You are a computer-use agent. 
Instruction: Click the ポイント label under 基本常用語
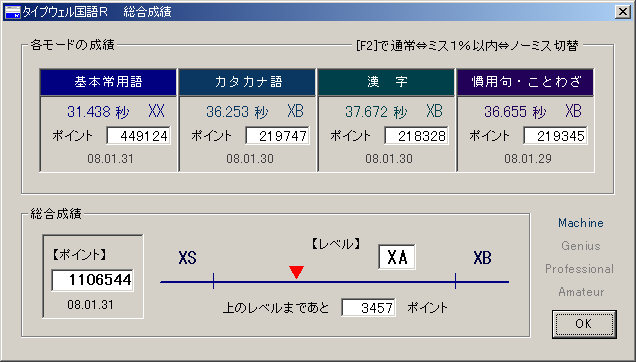[x=73, y=136]
